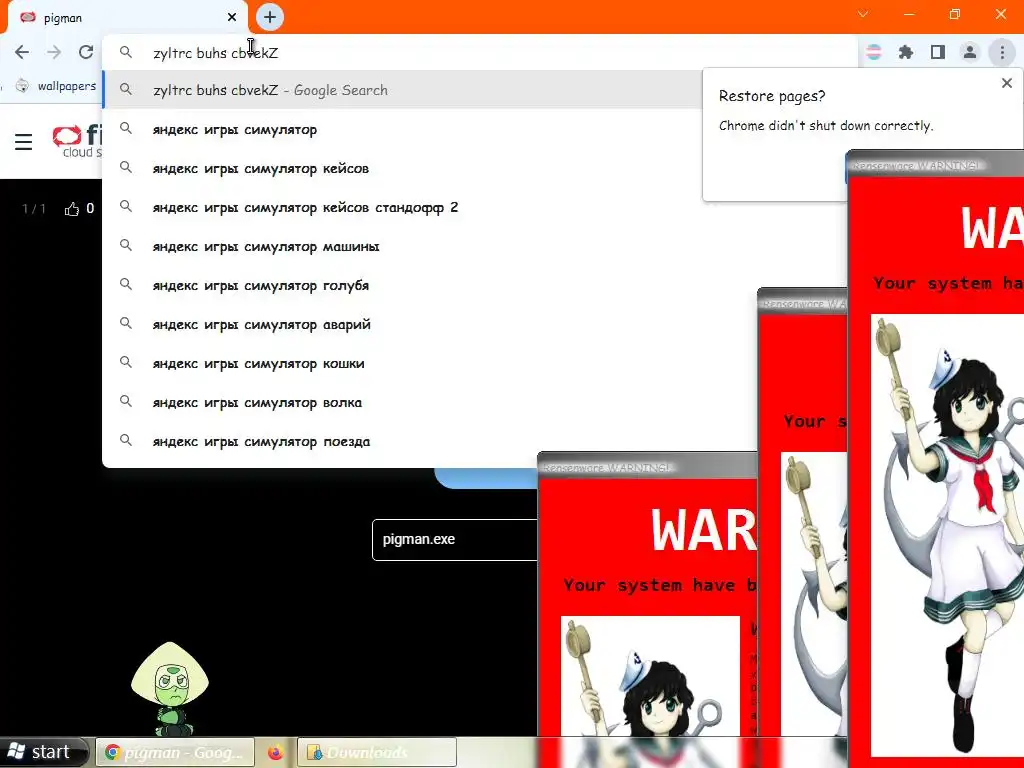Viewport: 1024px width, 768px height.
Task: Click the anime girl image in front Rensenware window
Action: point(948,536)
